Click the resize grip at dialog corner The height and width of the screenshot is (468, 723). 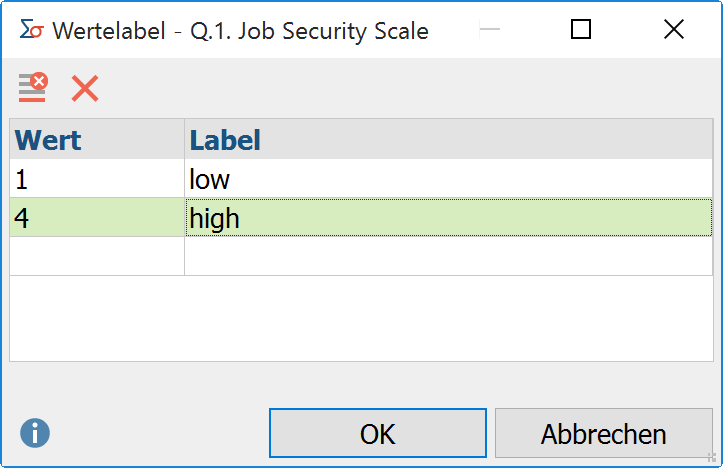coord(712,457)
